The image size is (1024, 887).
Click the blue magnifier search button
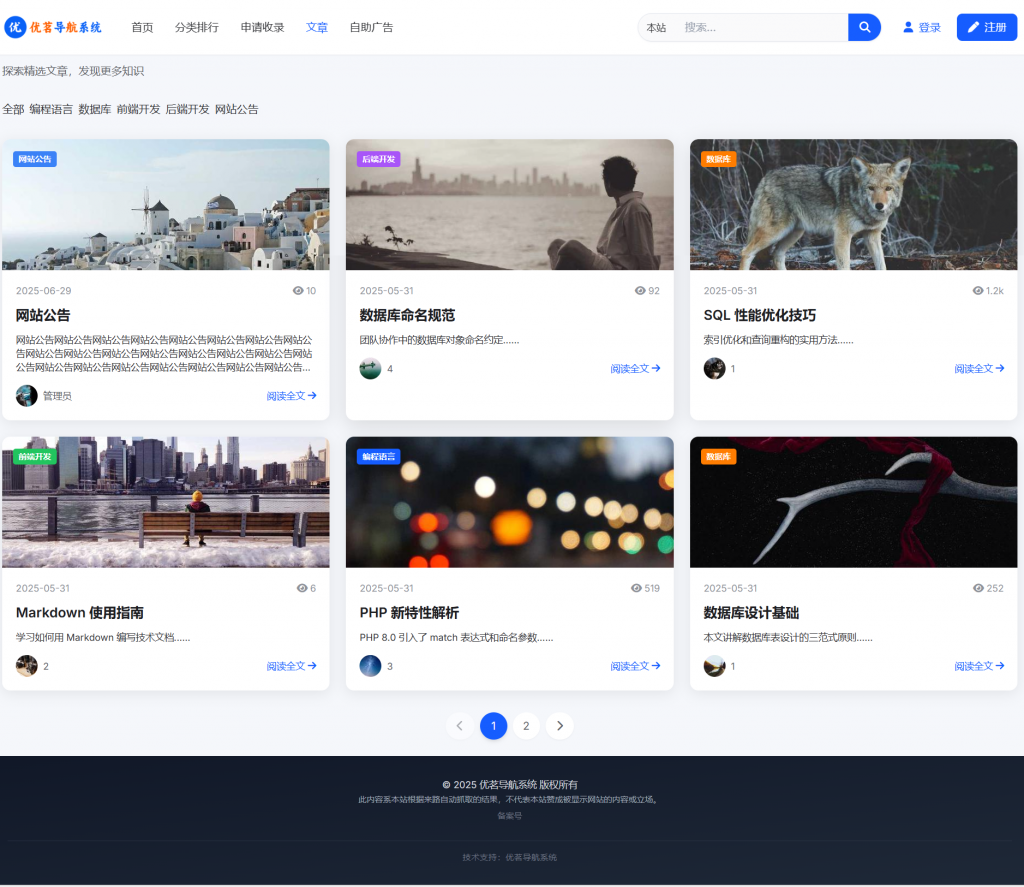(x=864, y=27)
